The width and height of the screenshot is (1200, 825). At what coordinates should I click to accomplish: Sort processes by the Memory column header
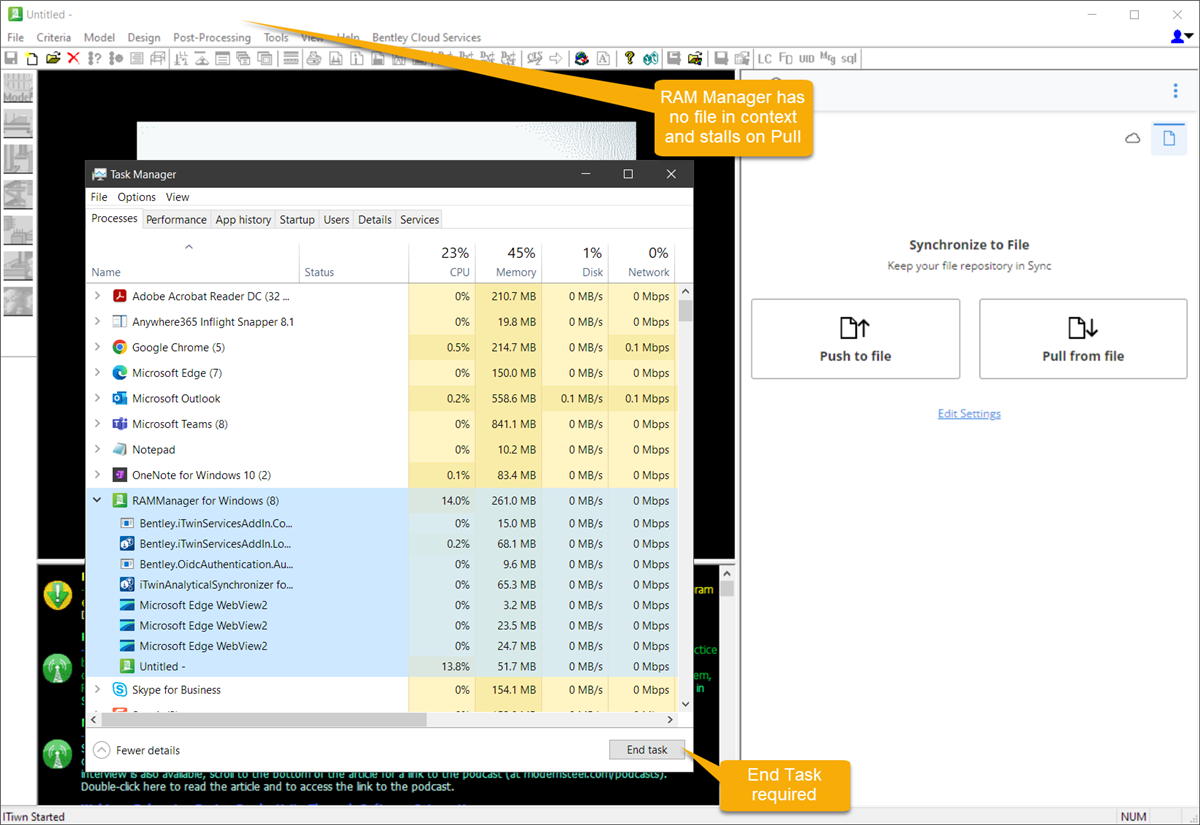pos(508,262)
